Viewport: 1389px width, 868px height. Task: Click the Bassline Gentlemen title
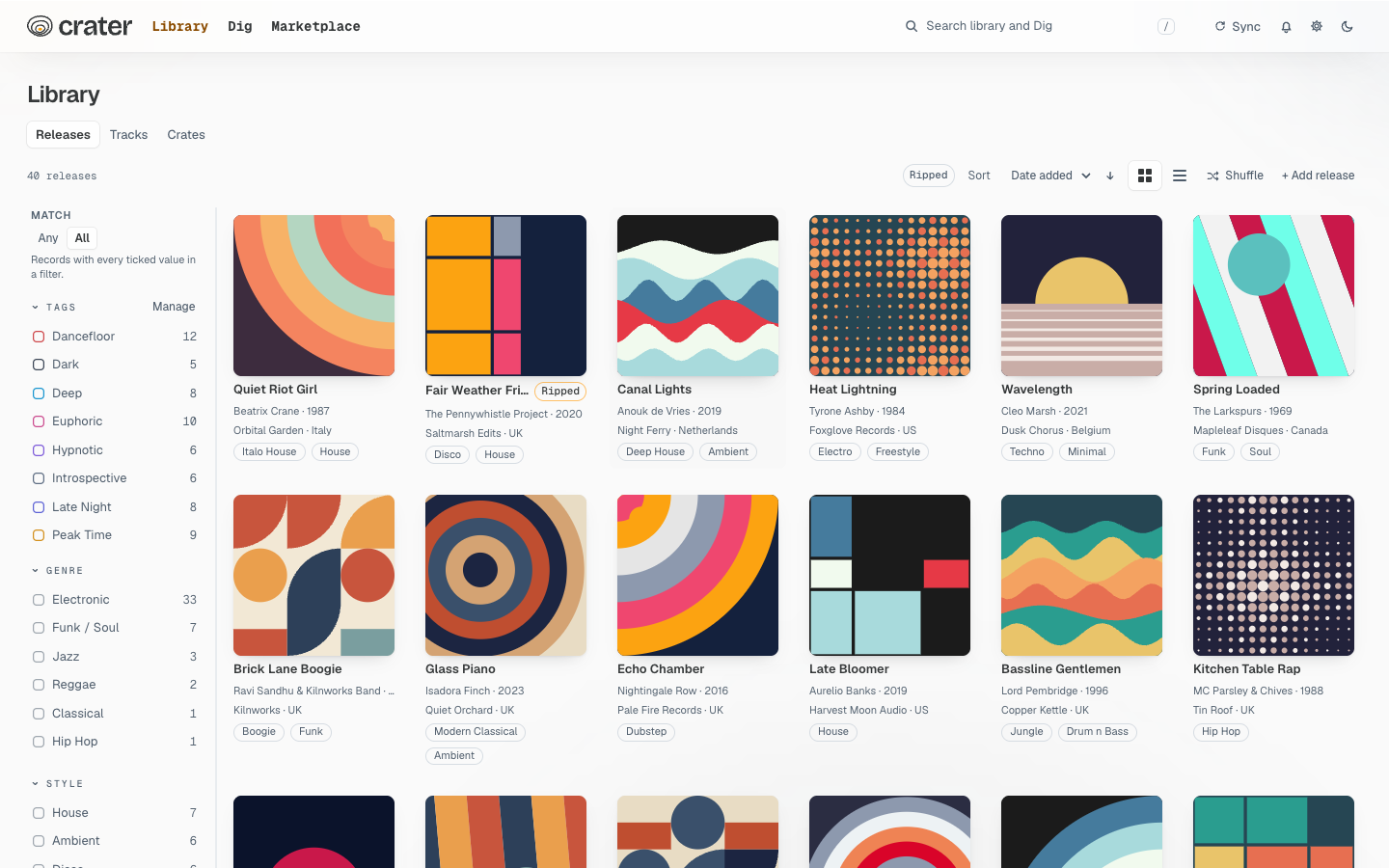tap(1061, 669)
